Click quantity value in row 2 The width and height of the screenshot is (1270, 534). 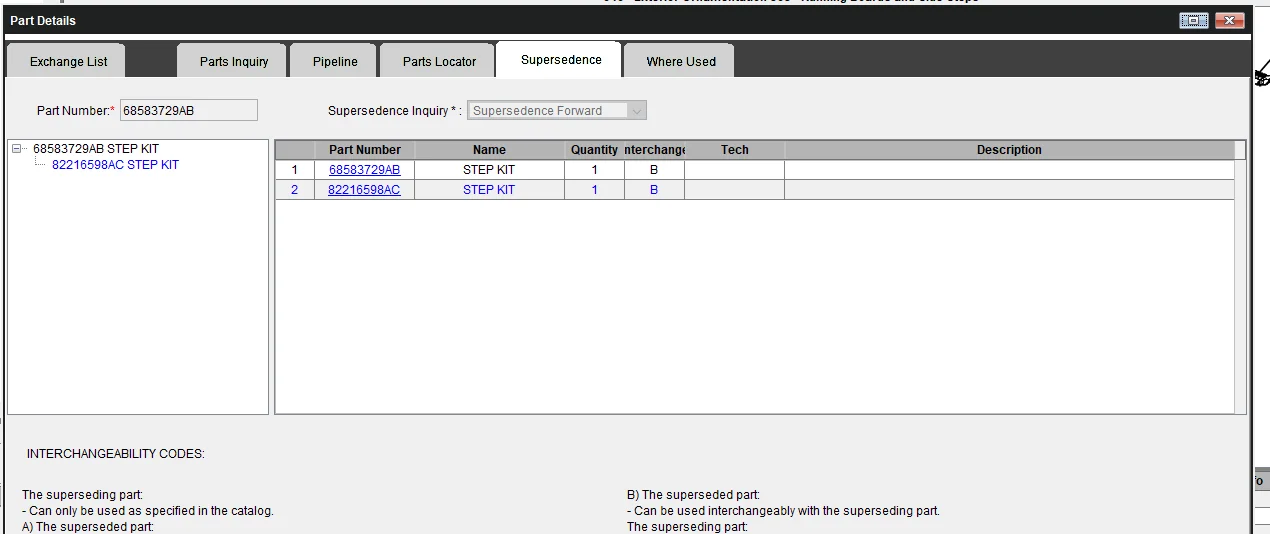click(x=595, y=189)
